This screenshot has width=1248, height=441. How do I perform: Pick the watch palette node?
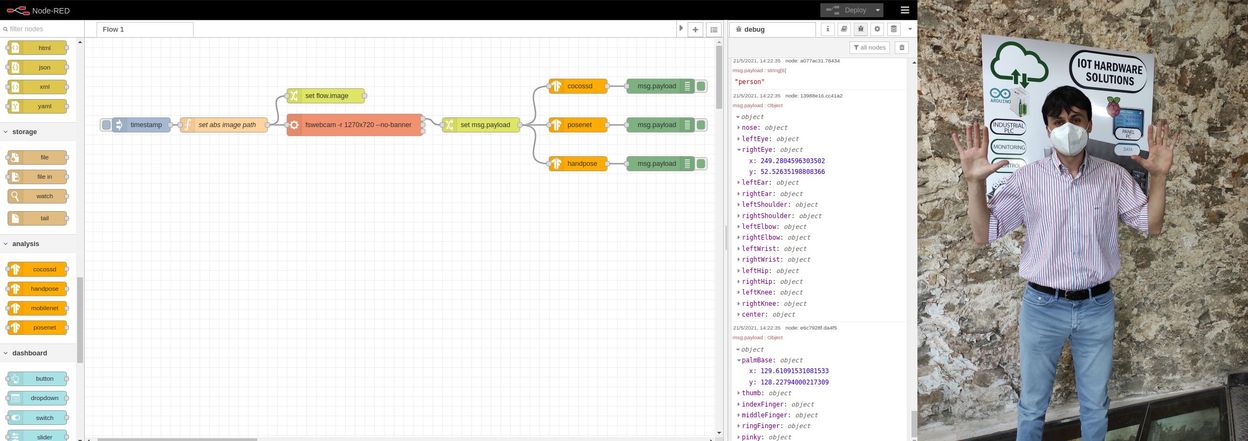(37, 196)
